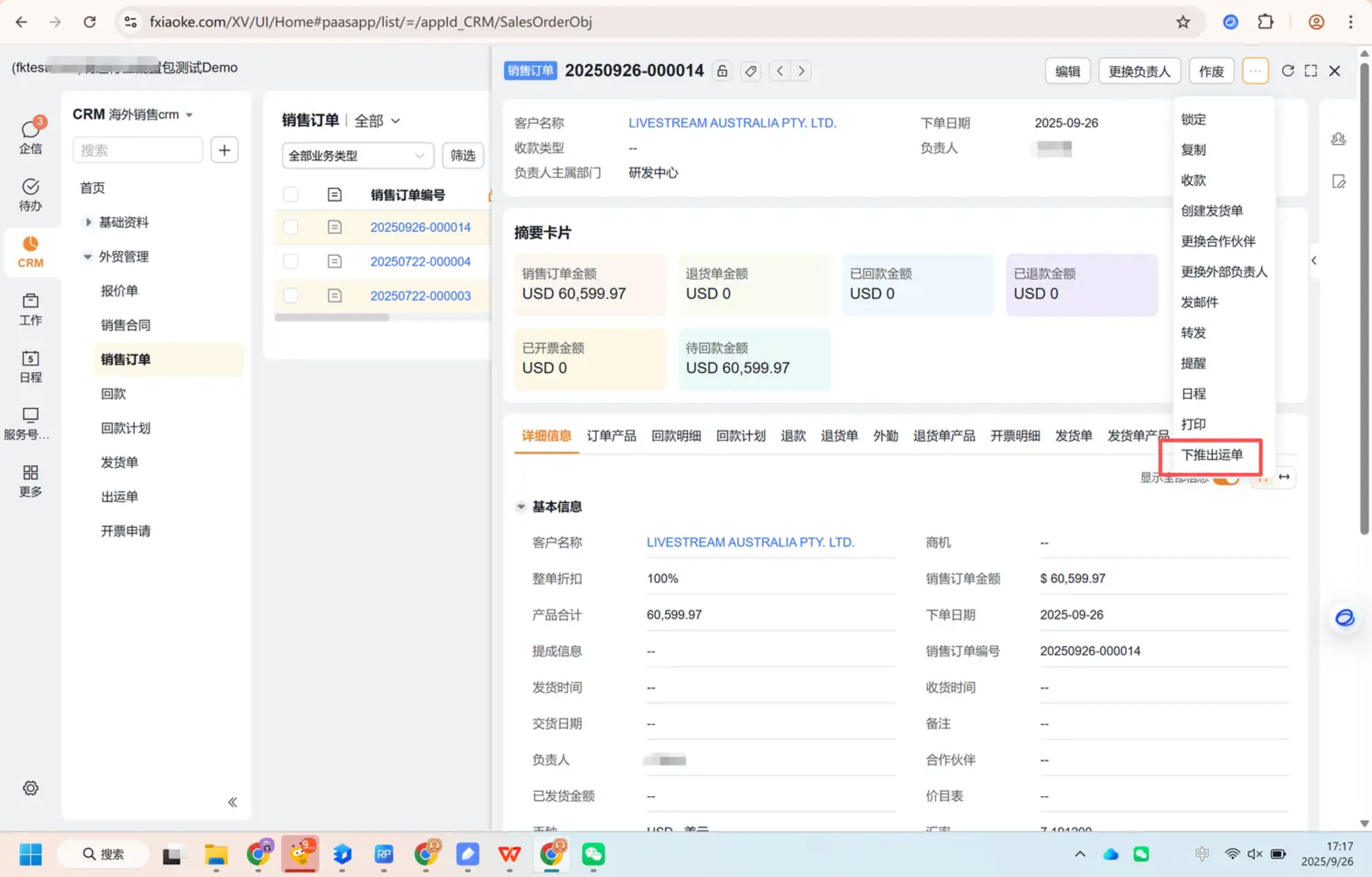Viewport: 1372px width, 877px height.
Task: Open order link 20250722-000003
Action: pos(420,296)
